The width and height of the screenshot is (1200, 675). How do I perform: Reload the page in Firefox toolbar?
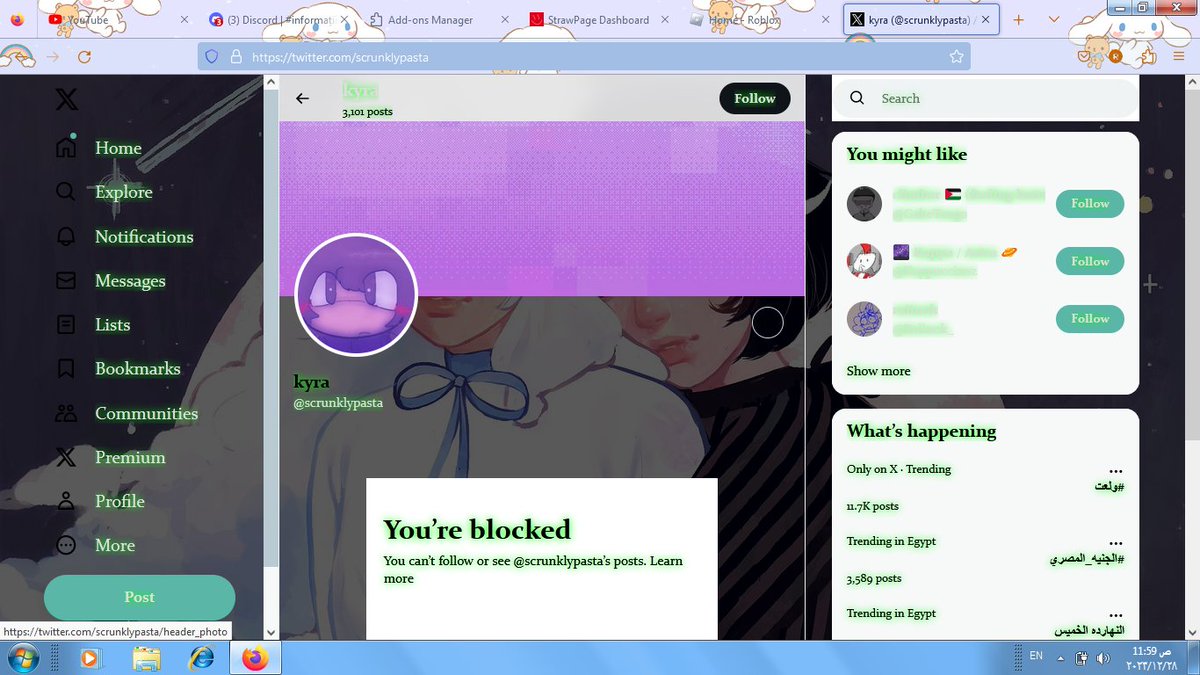point(84,57)
